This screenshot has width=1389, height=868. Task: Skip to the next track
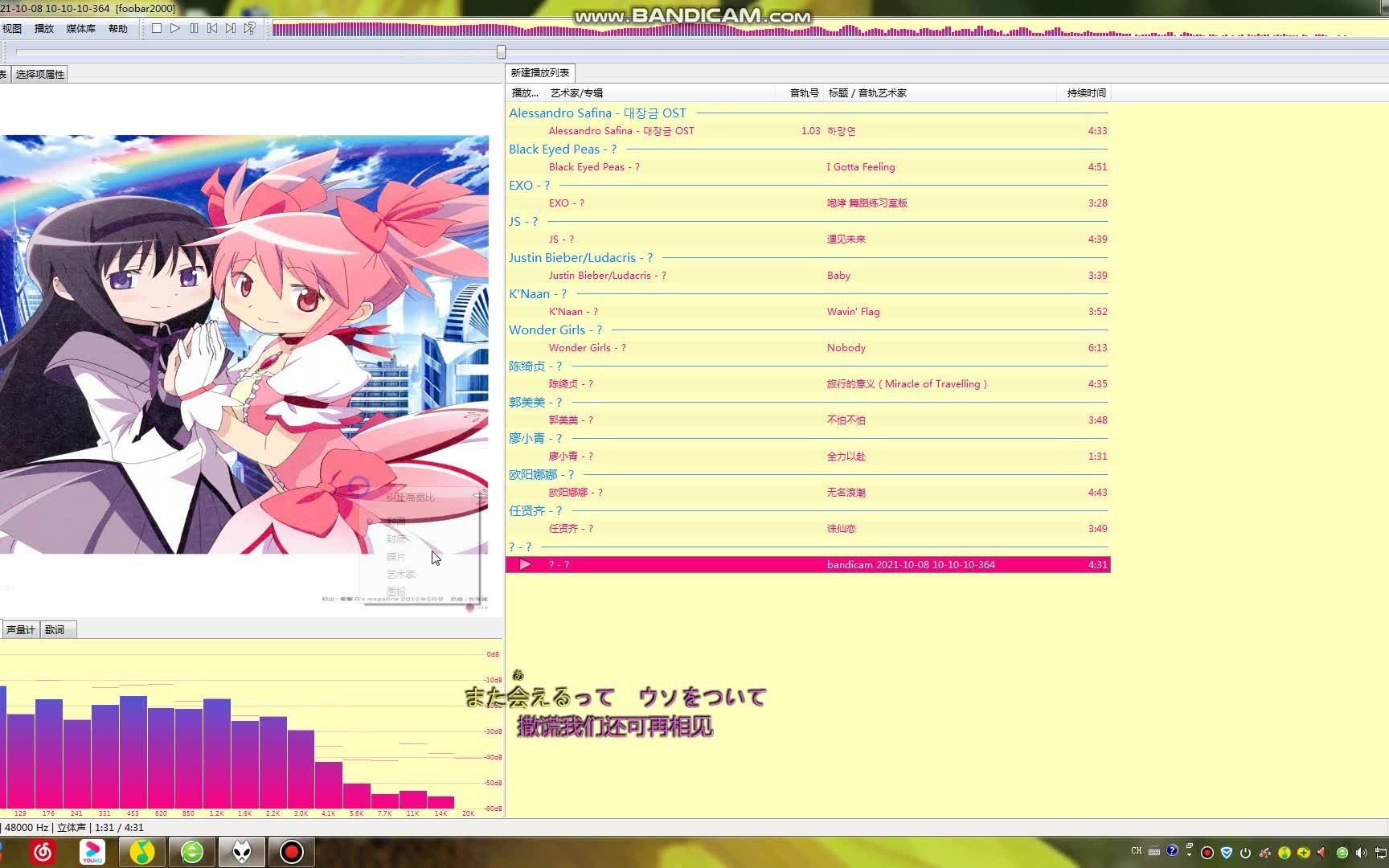[x=231, y=28]
